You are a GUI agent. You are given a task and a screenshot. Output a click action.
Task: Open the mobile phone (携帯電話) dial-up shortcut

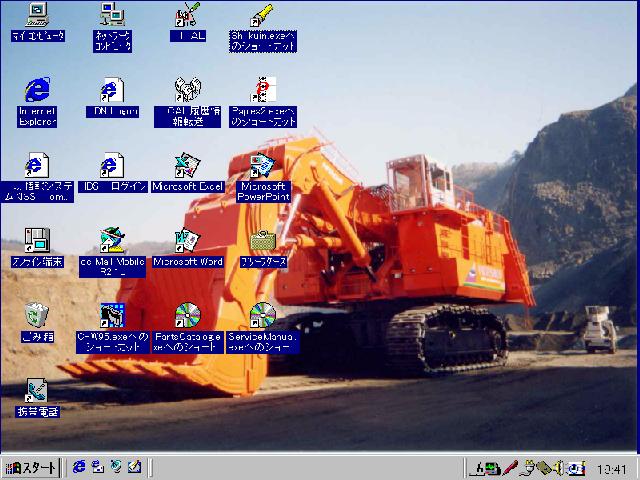tap(37, 390)
